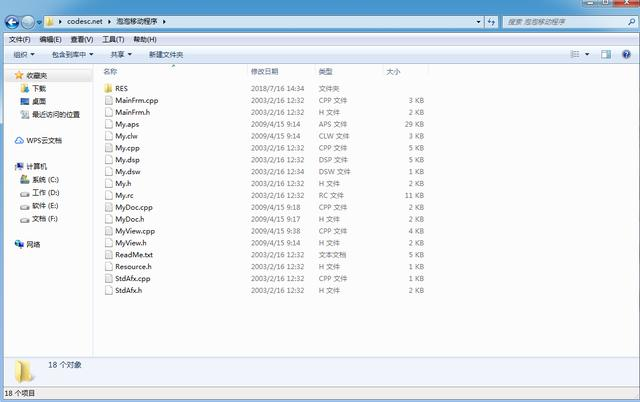Select the My.rc file icon
The width and height of the screenshot is (640, 402).
pos(108,195)
